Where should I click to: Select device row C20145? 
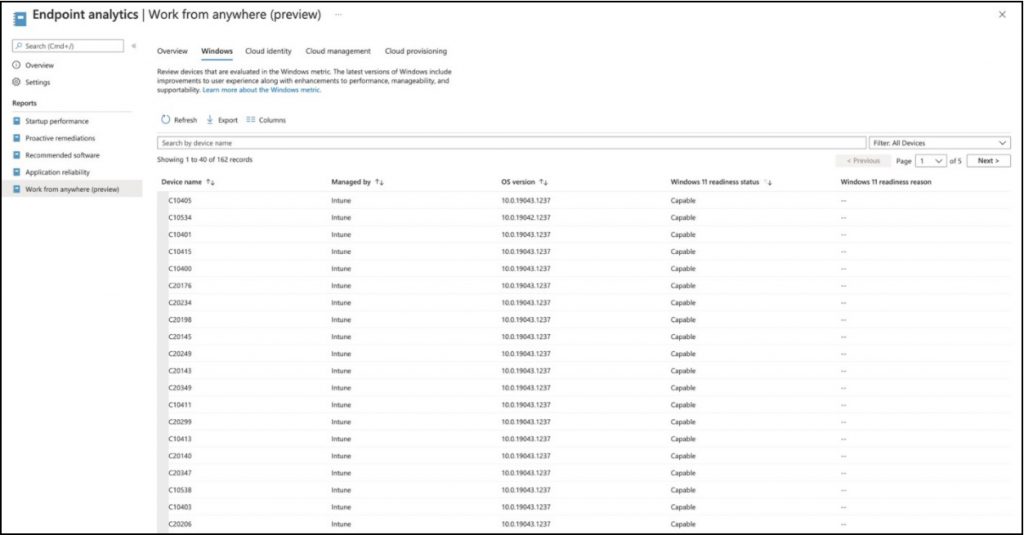coord(583,336)
